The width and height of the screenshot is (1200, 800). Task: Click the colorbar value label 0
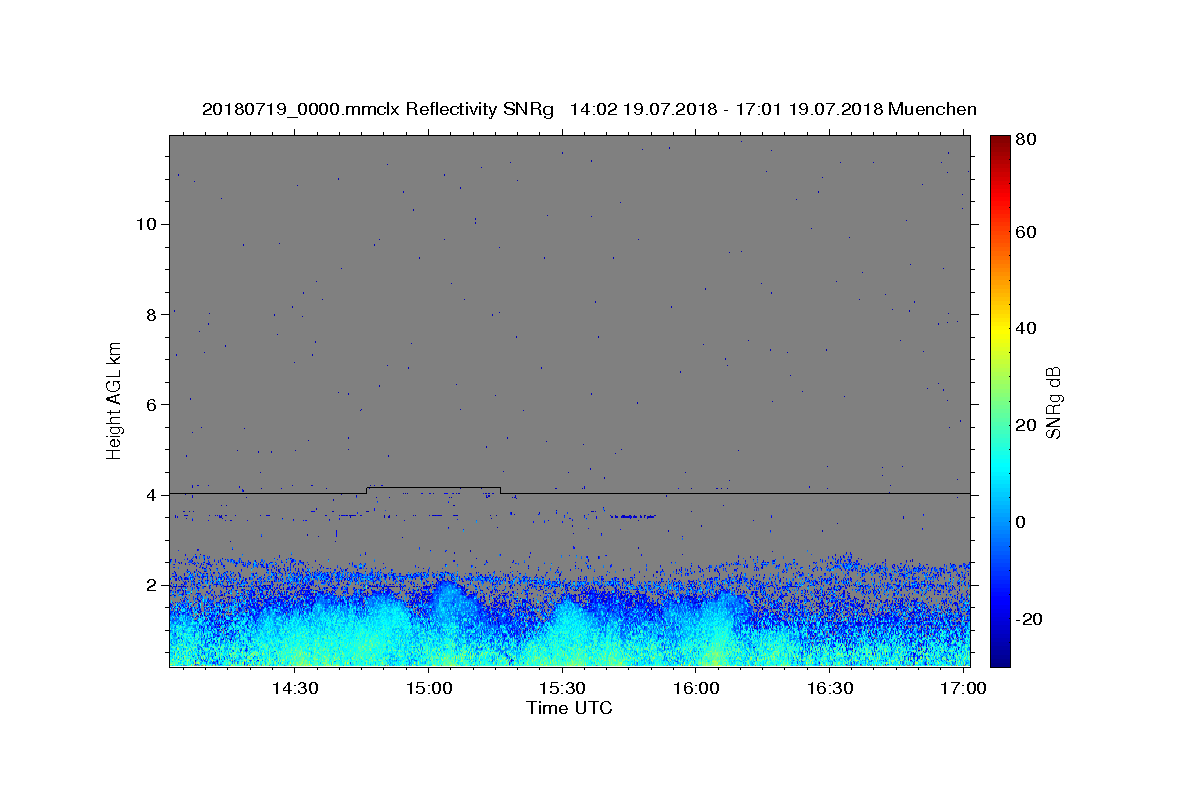point(1022,522)
